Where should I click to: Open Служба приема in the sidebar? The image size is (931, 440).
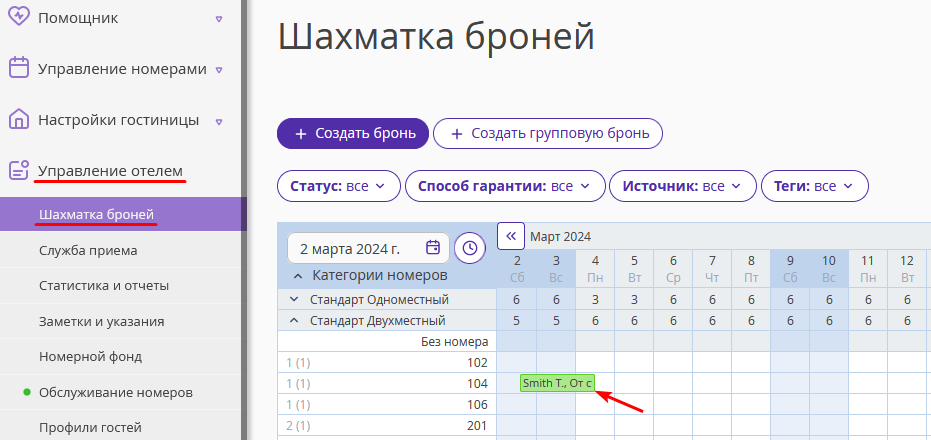coord(88,251)
